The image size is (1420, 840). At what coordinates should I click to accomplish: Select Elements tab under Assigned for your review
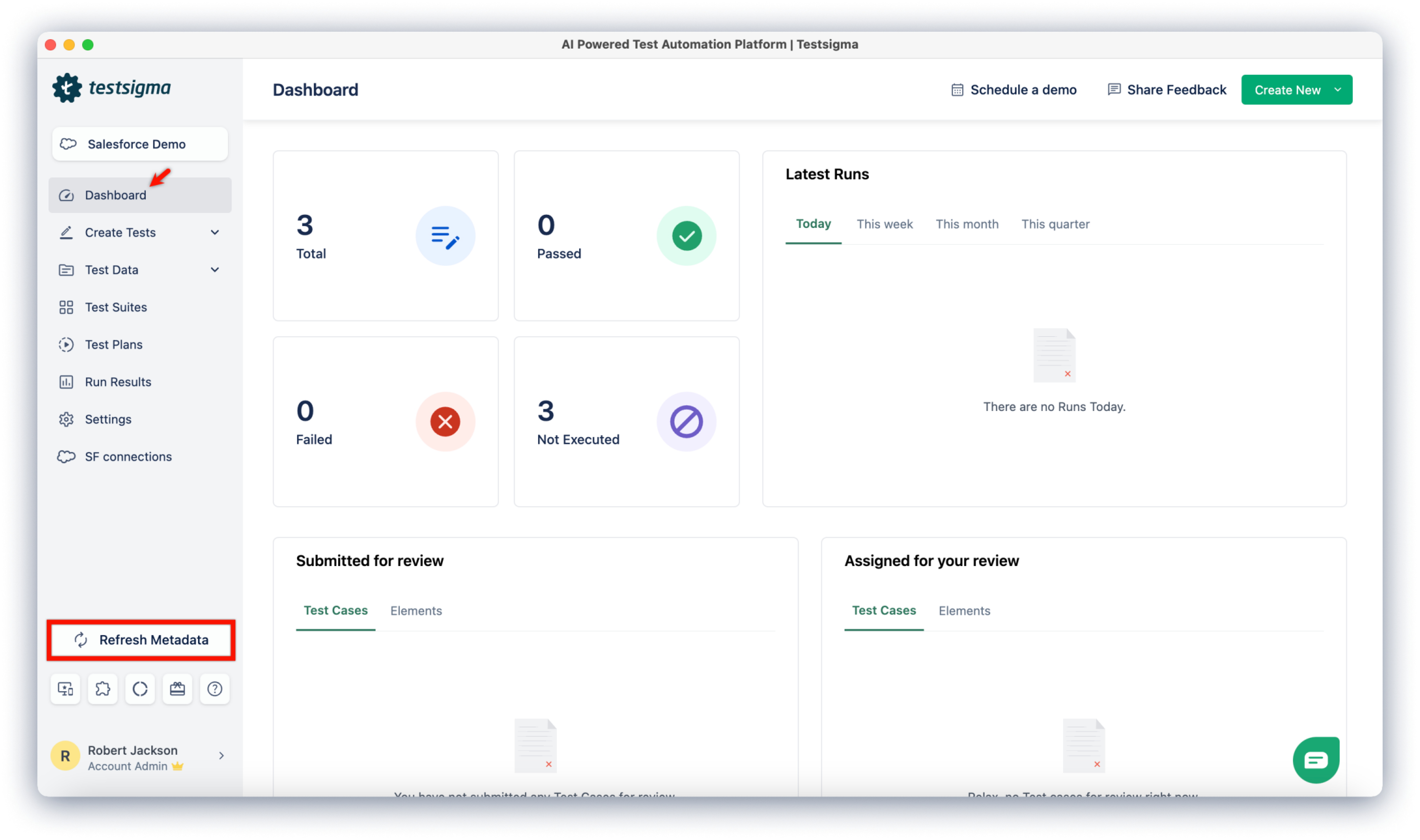[964, 611]
